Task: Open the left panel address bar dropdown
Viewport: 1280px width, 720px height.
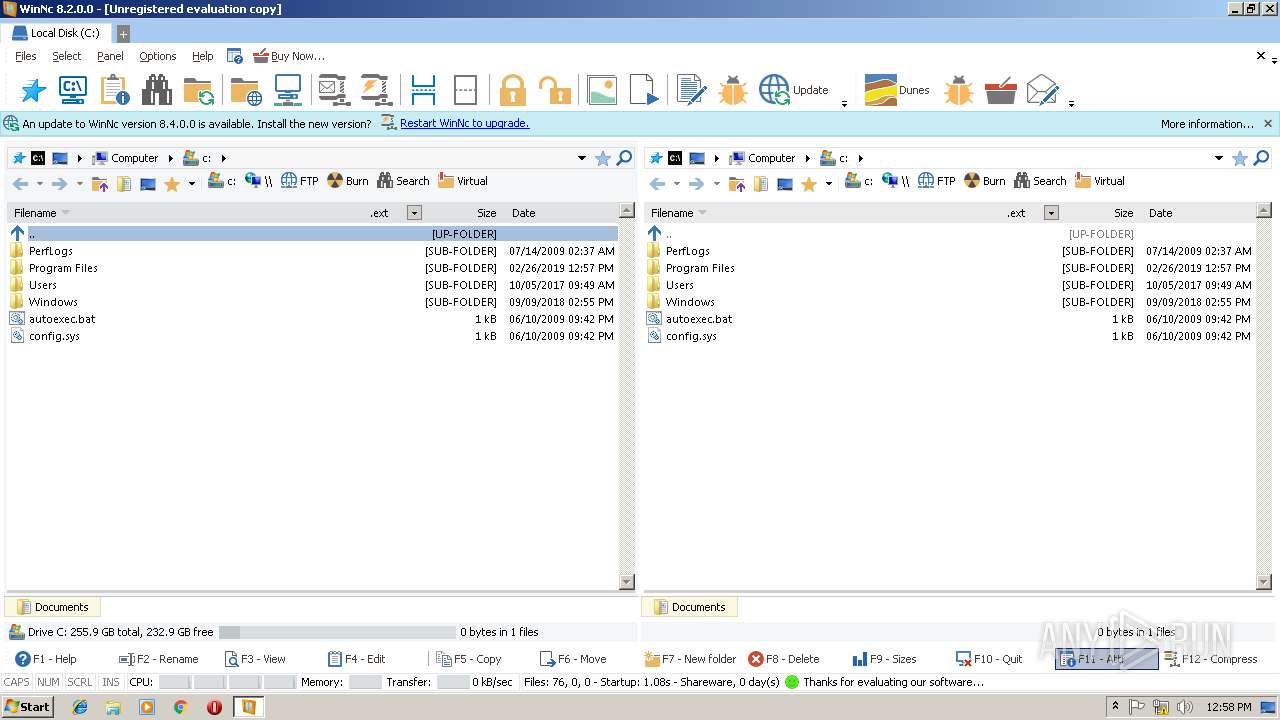Action: tap(581, 158)
